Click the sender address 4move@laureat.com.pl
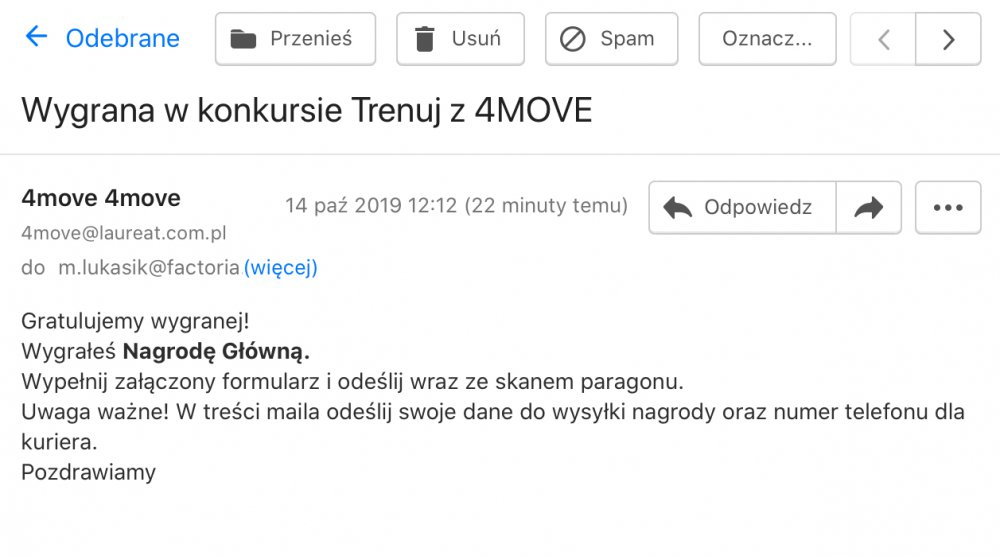Image resolution: width=1000 pixels, height=556 pixels. point(124,233)
